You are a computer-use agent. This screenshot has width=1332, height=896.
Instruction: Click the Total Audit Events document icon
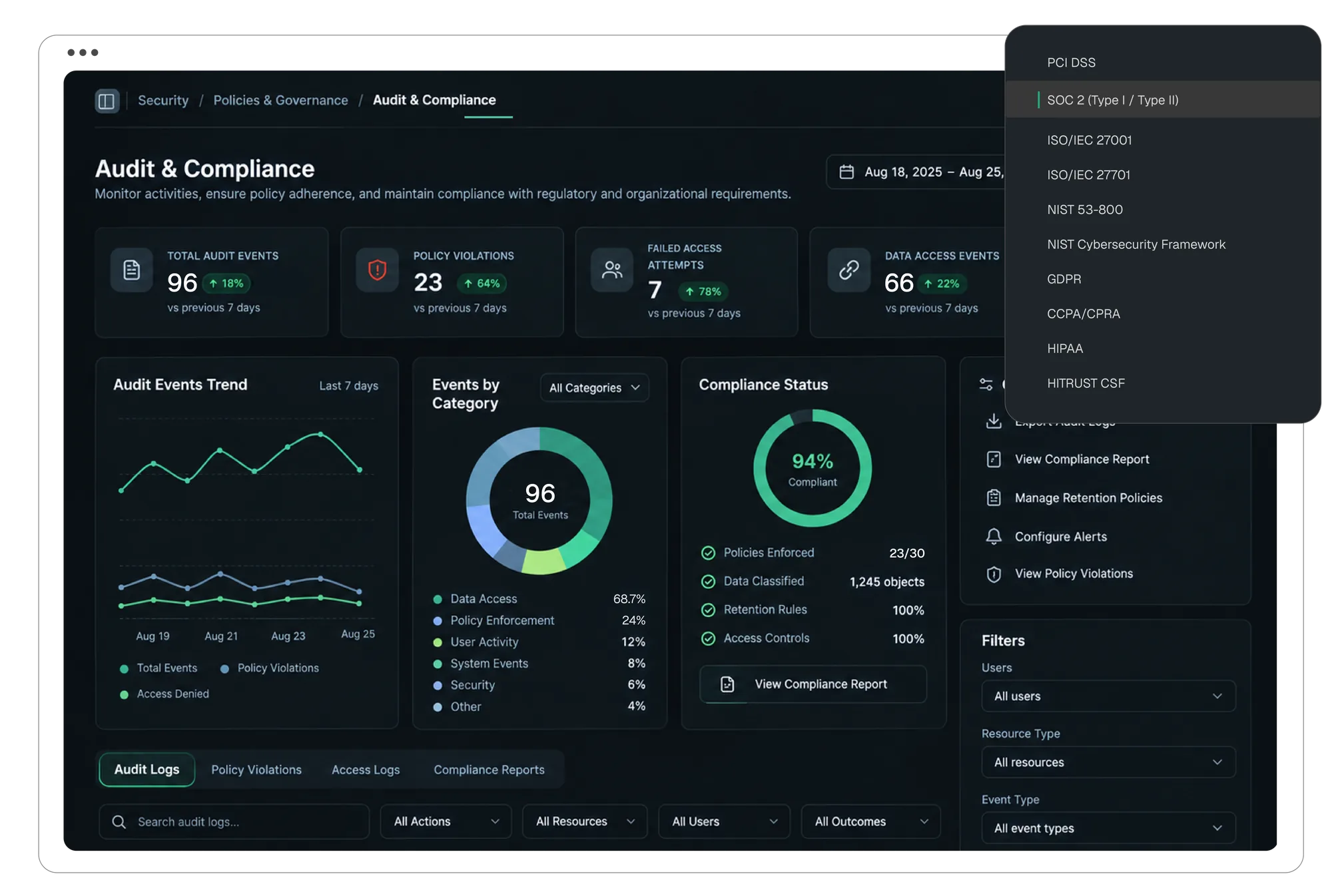(132, 270)
